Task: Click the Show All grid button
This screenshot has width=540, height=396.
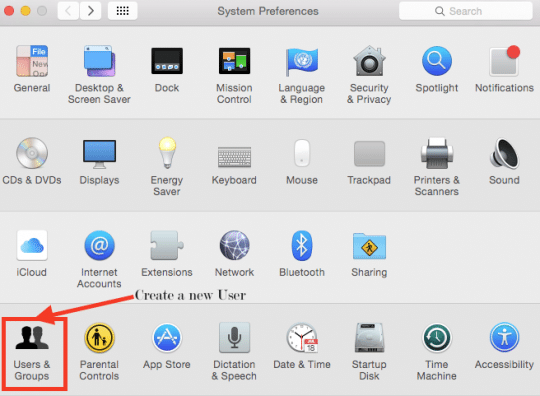Action: pos(123,11)
